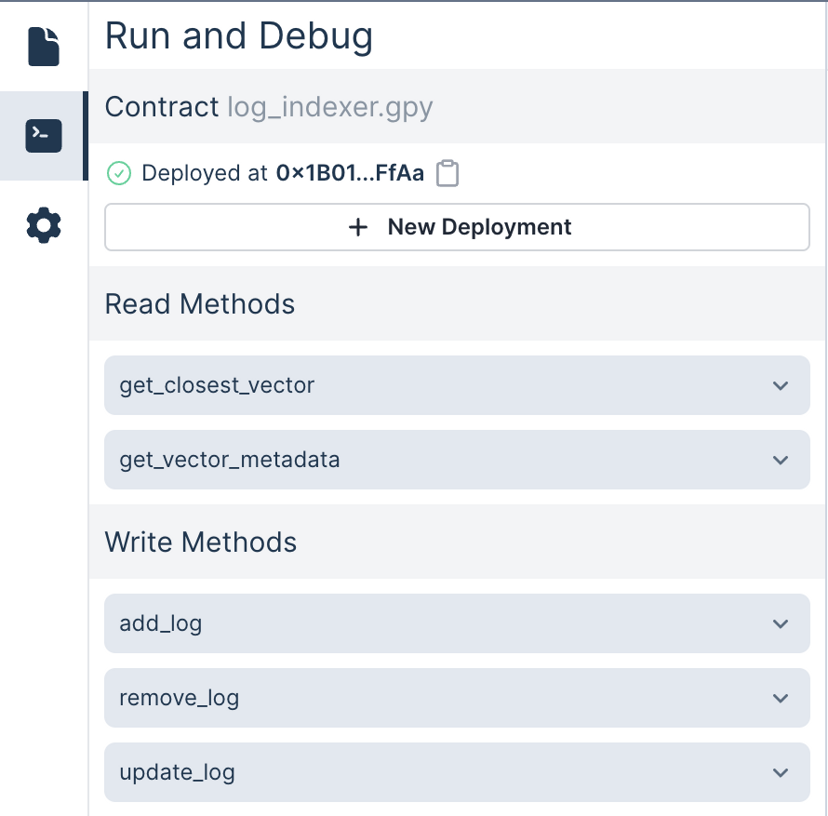
Task: Open the file explorer sidebar icon
Action: (41, 45)
